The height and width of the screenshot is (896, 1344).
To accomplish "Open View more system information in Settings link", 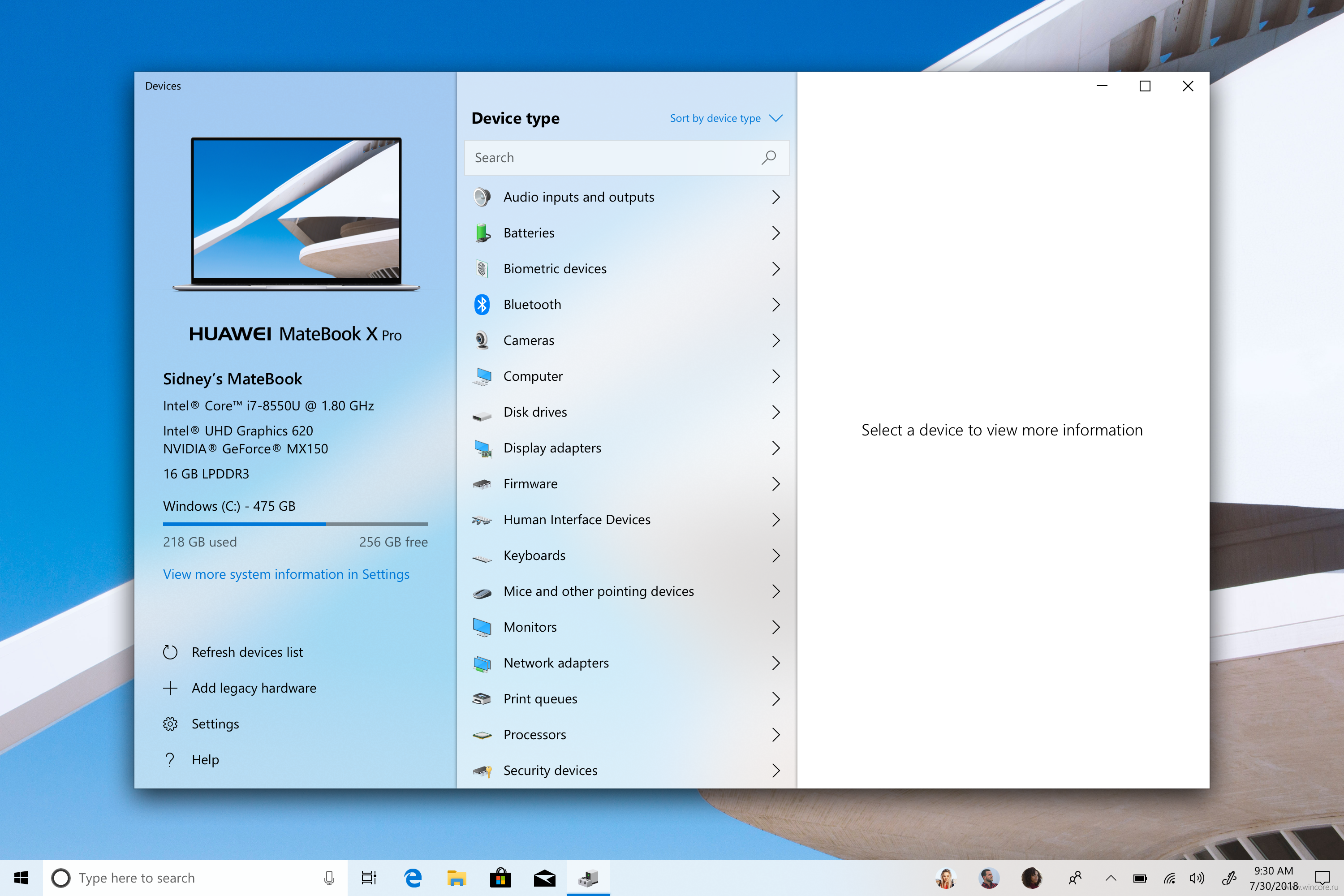I will click(286, 574).
